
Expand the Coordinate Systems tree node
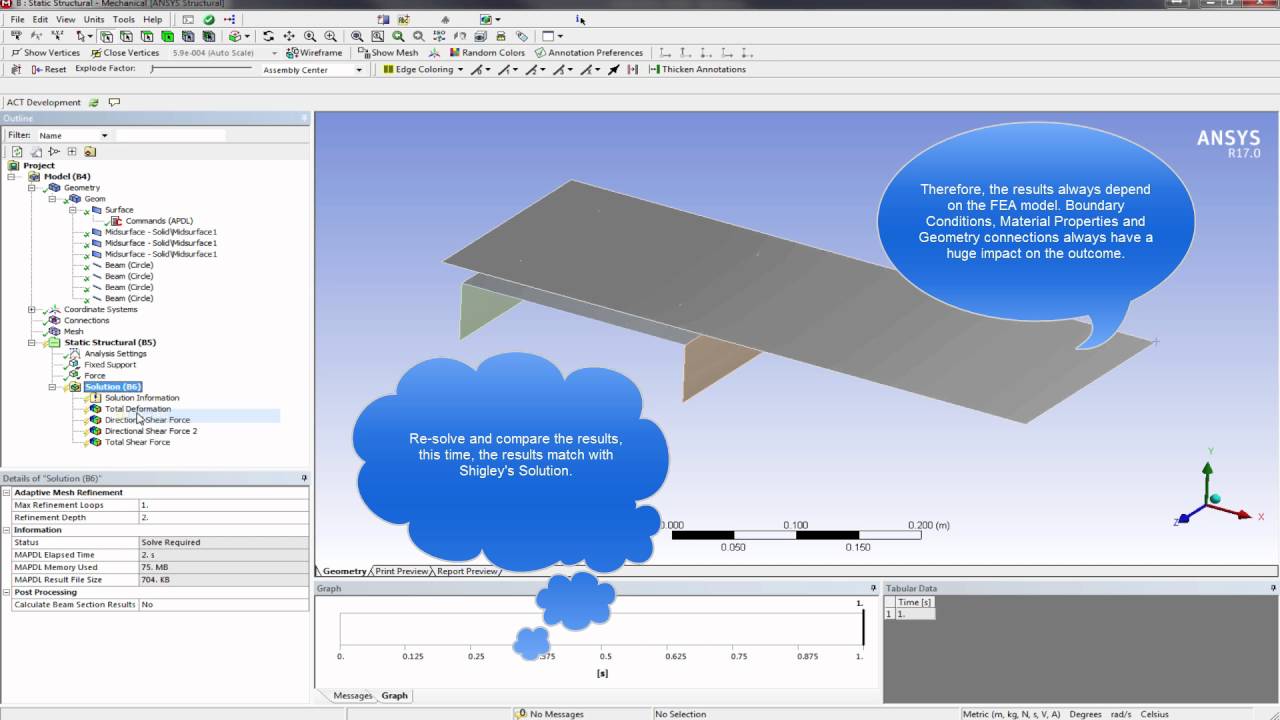point(32,310)
